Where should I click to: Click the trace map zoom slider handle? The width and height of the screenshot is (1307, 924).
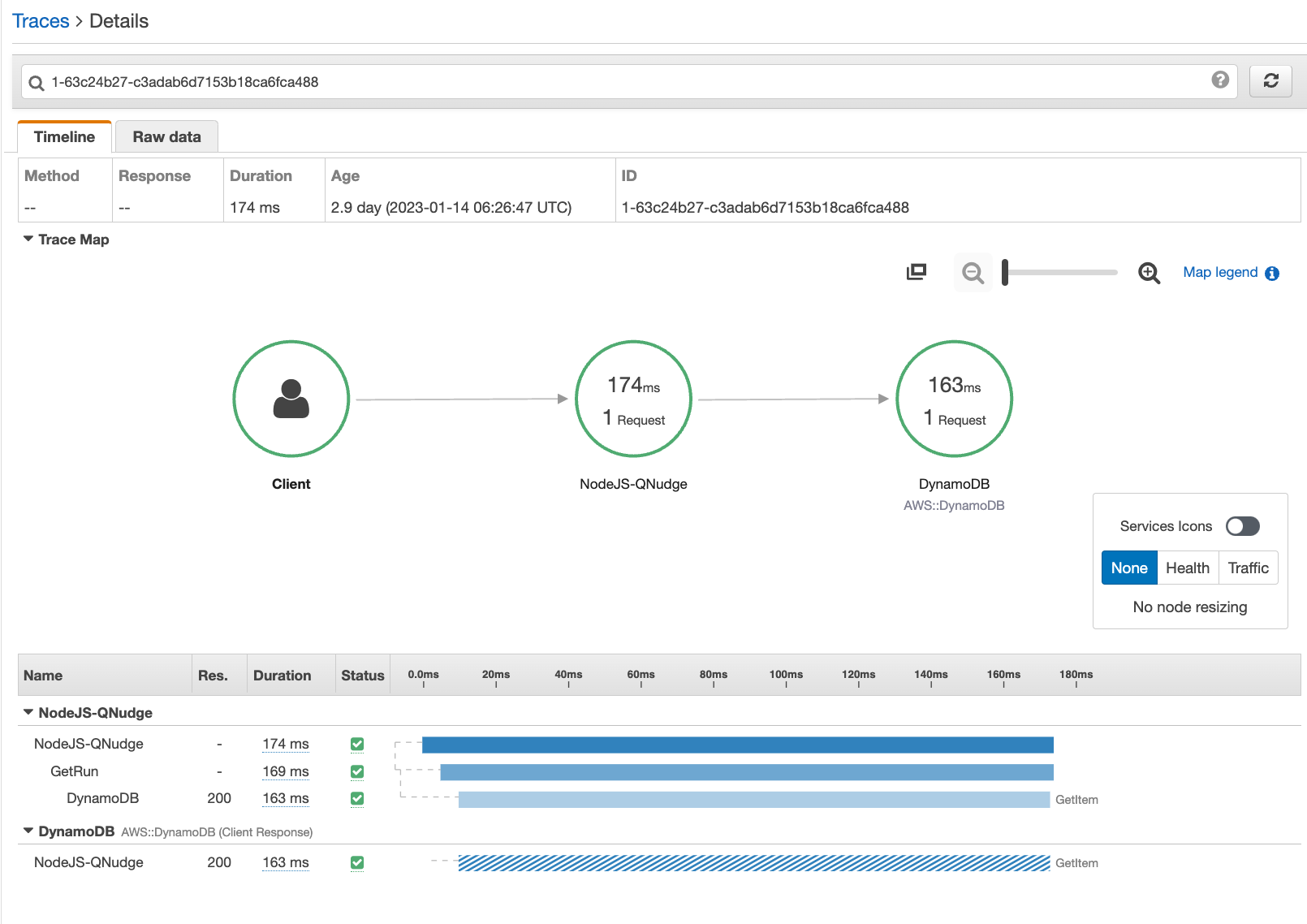point(1005,273)
